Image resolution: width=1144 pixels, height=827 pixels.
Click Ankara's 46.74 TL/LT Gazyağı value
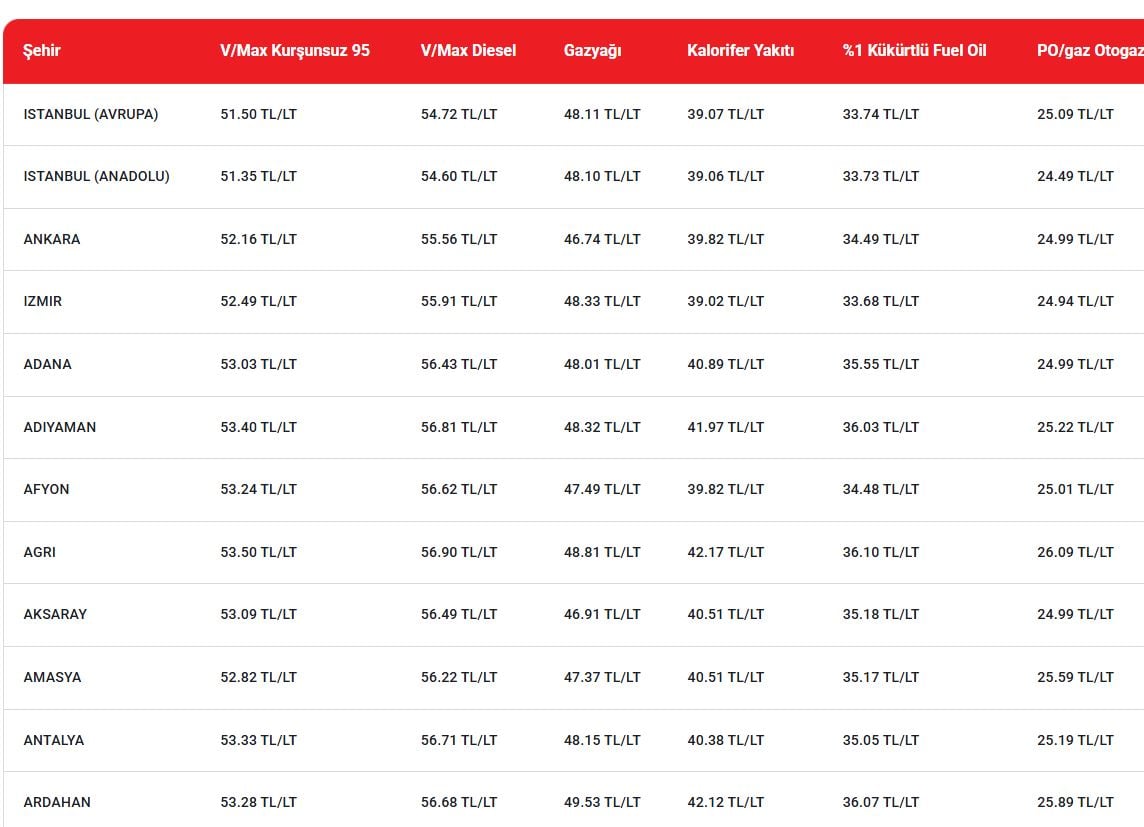[x=602, y=239]
